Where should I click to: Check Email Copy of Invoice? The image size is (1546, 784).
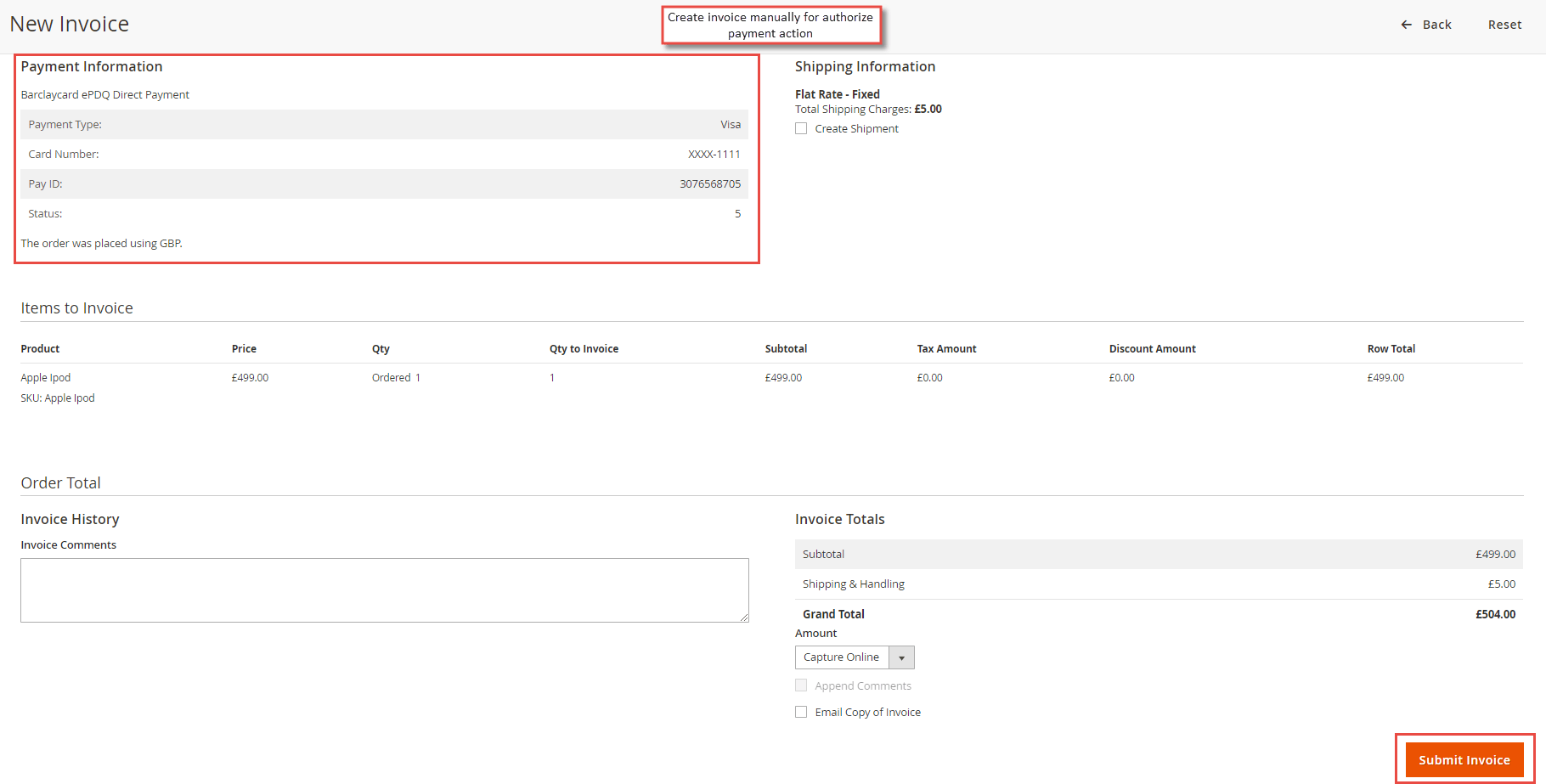tap(801, 711)
